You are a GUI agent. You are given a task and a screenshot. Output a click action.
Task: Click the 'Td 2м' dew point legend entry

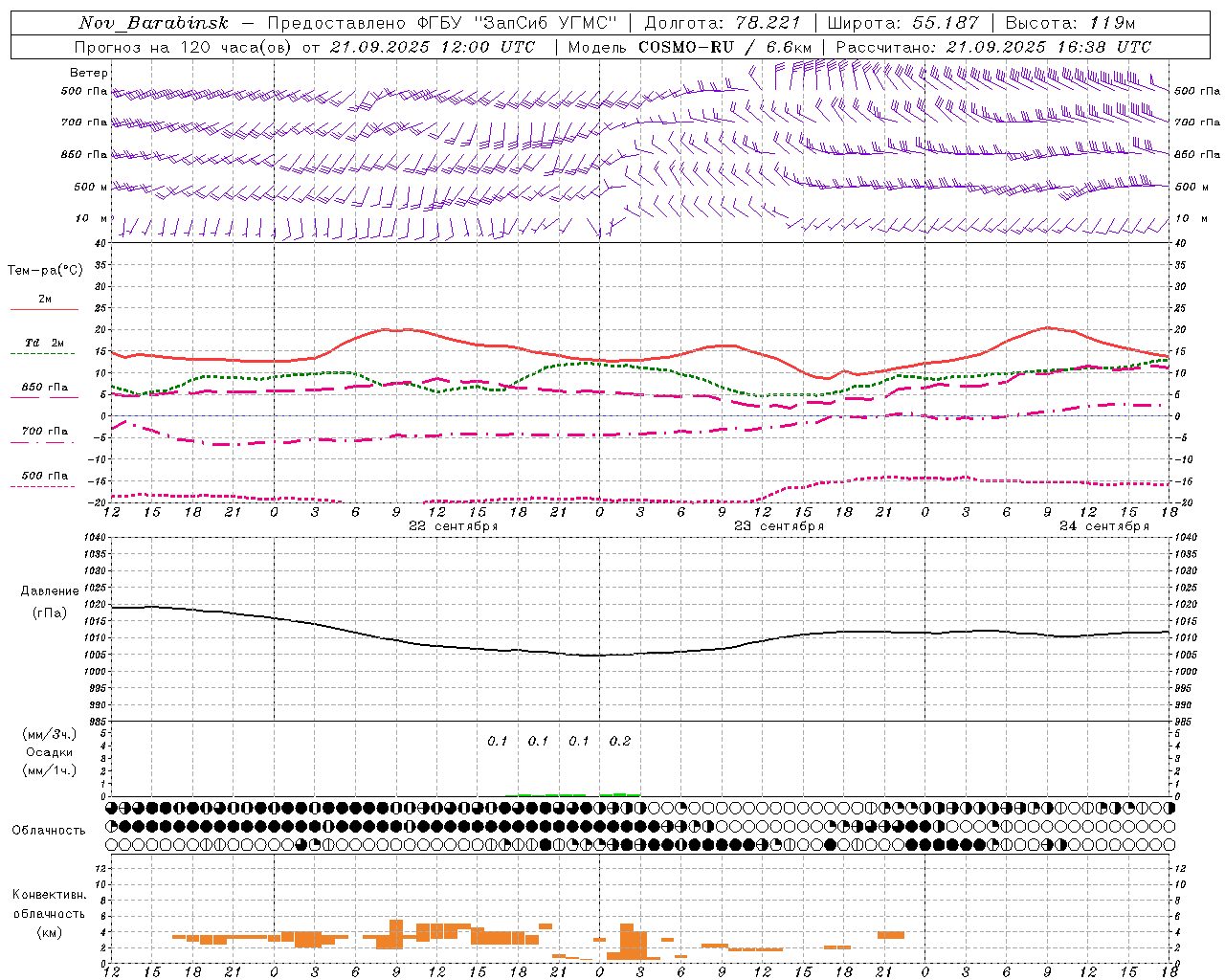pyautogui.click(x=45, y=343)
